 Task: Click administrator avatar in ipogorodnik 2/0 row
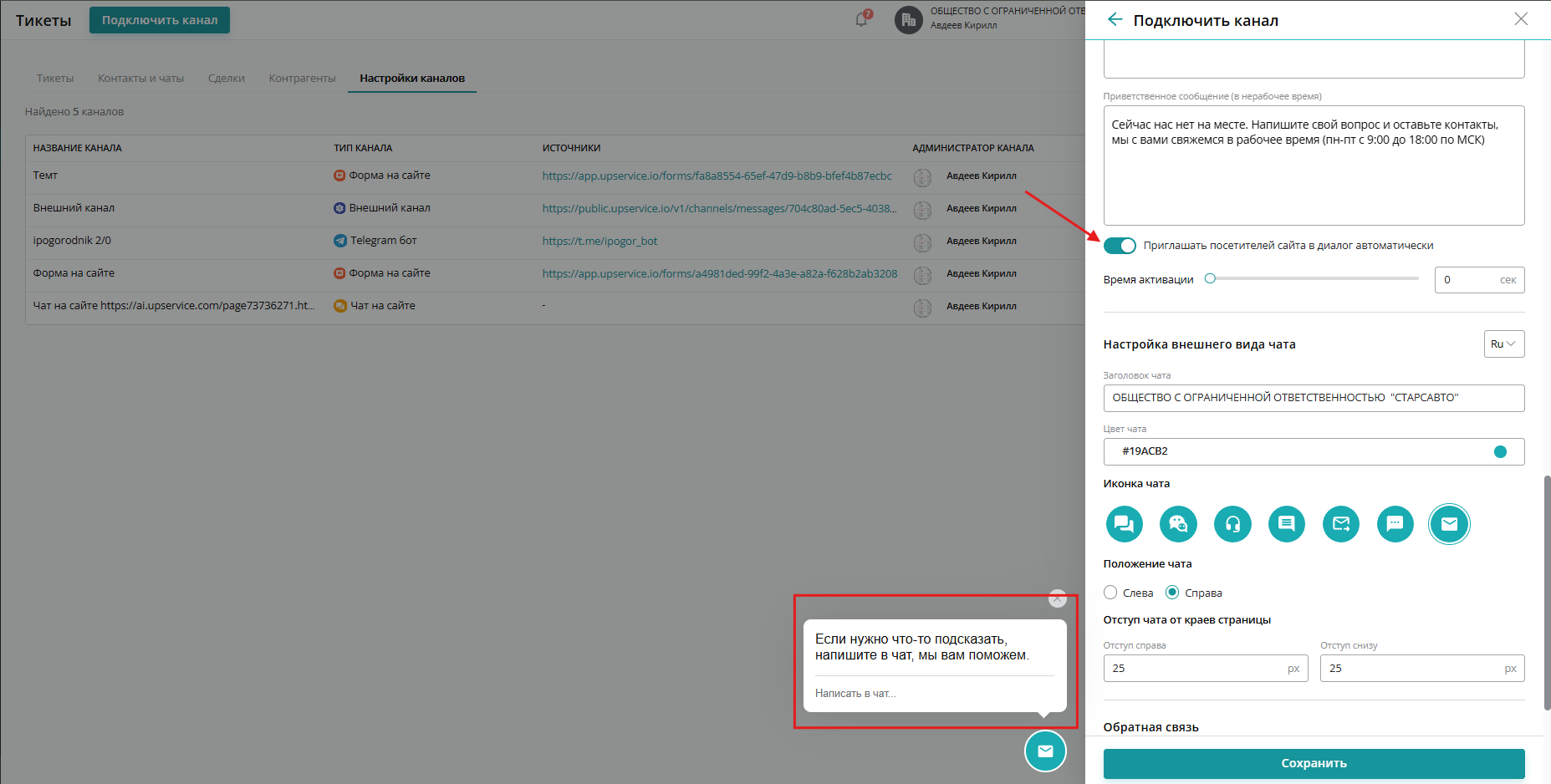click(x=922, y=242)
